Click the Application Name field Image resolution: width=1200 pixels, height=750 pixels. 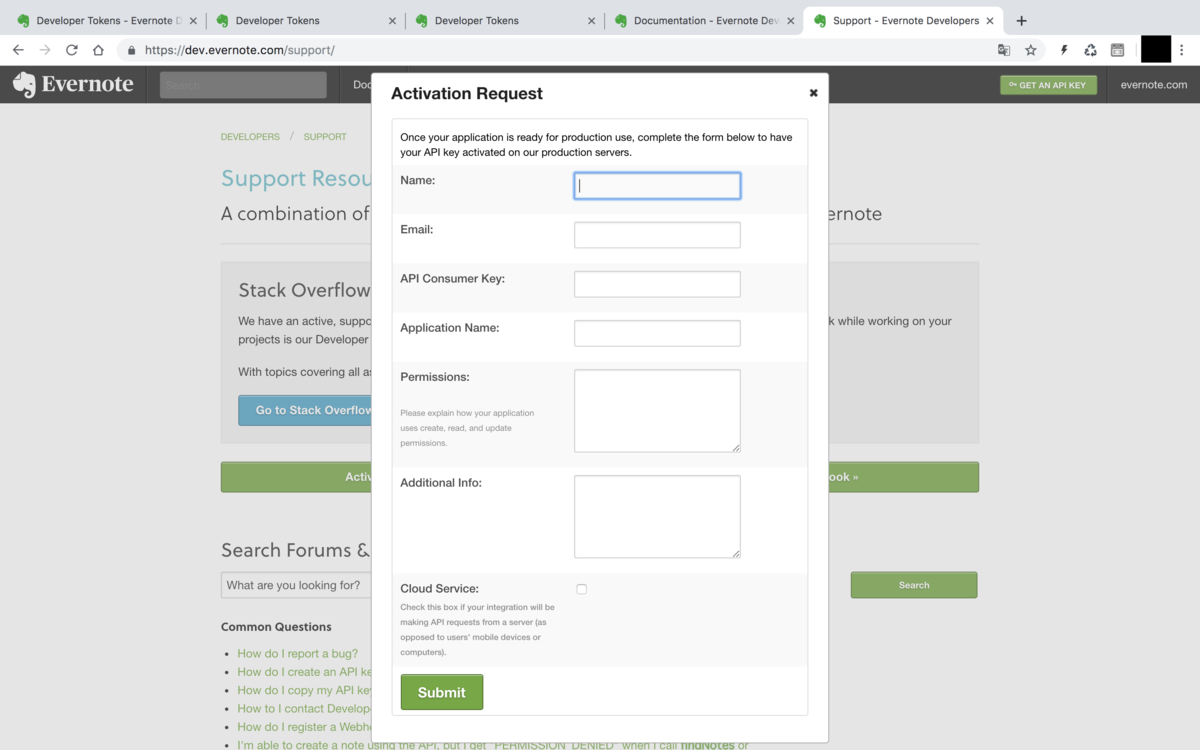coord(657,333)
